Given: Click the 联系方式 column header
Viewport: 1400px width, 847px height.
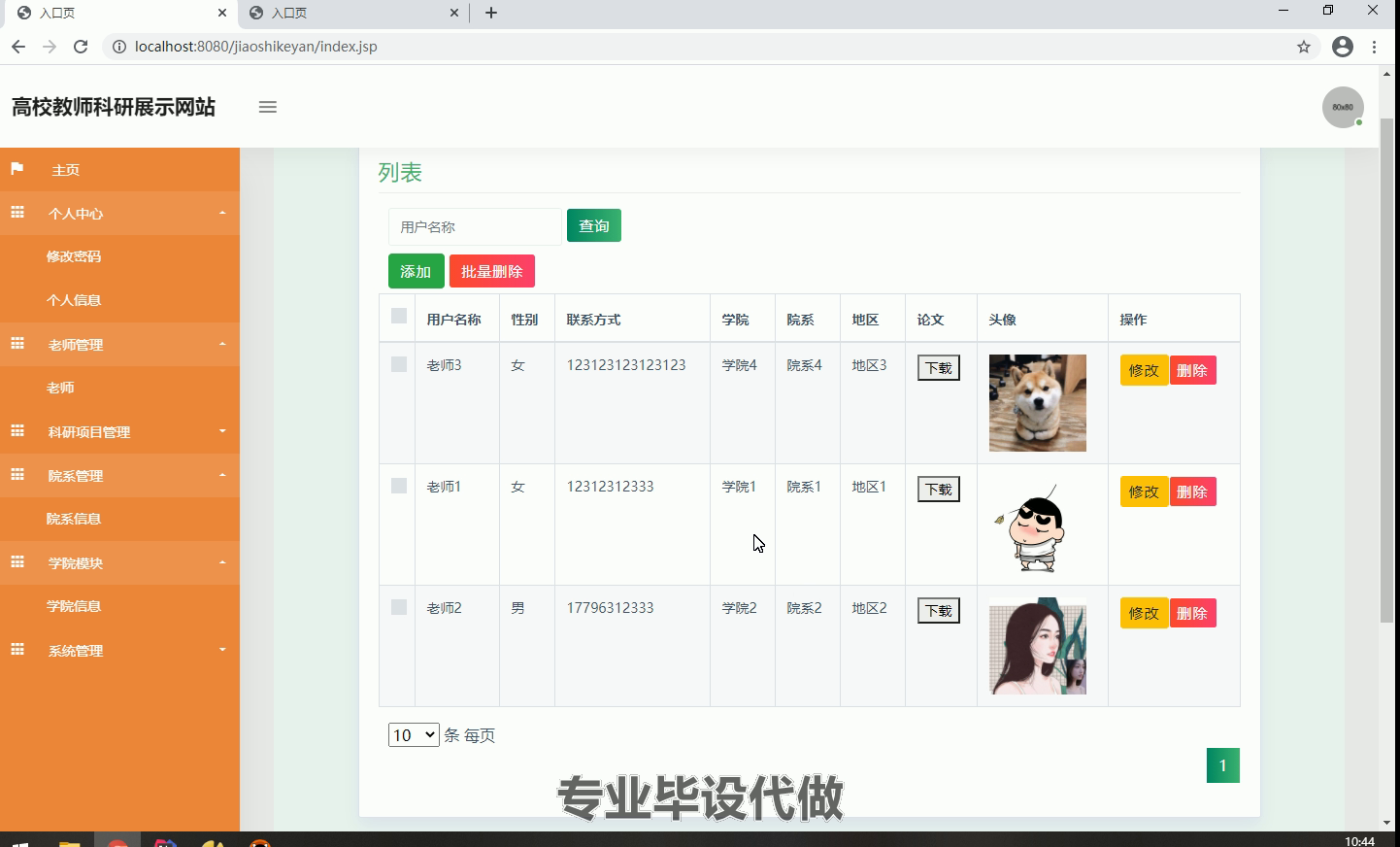Looking at the screenshot, I should pos(593,320).
